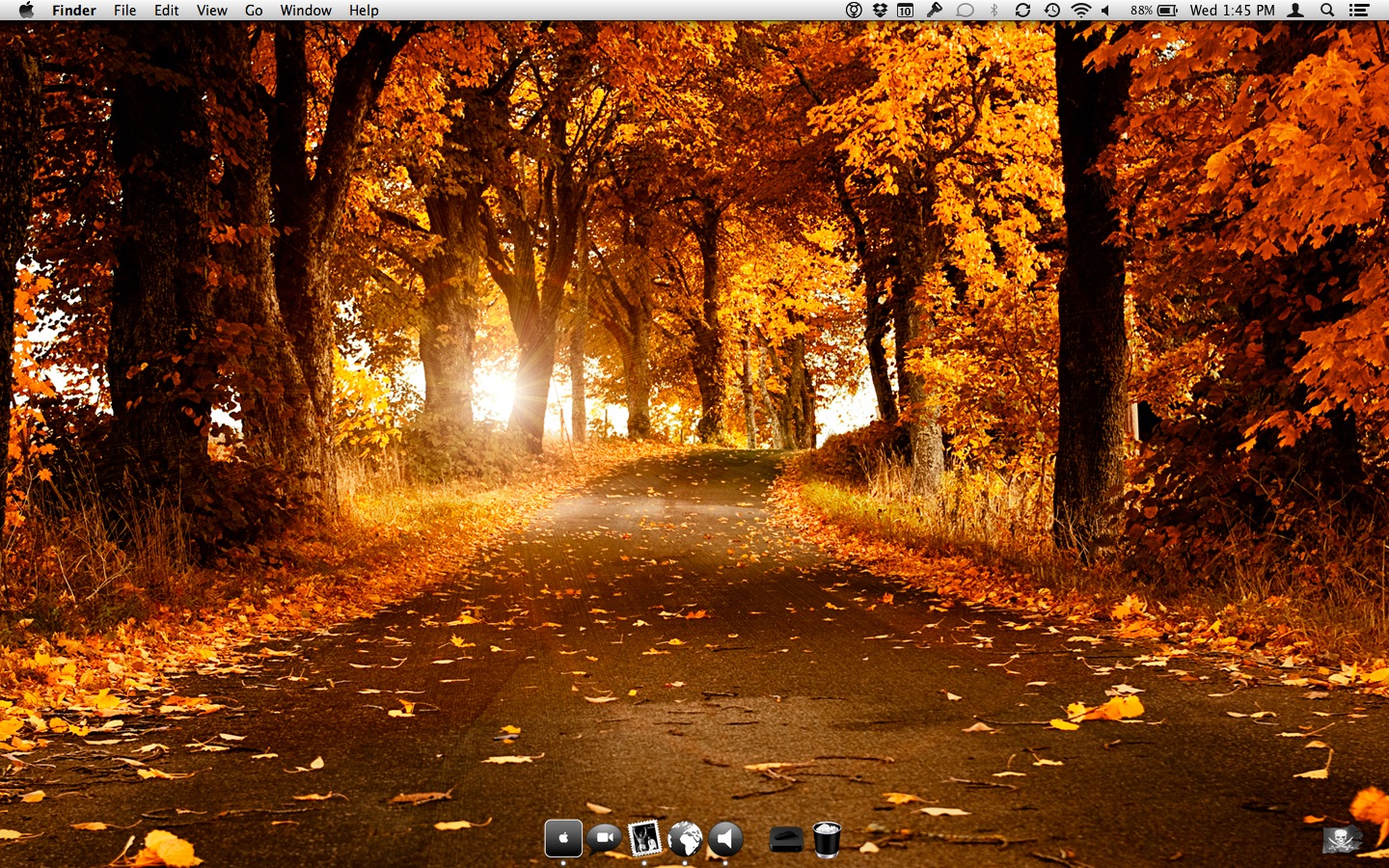Open the globe browser dock icon
The image size is (1389, 868).
(685, 839)
